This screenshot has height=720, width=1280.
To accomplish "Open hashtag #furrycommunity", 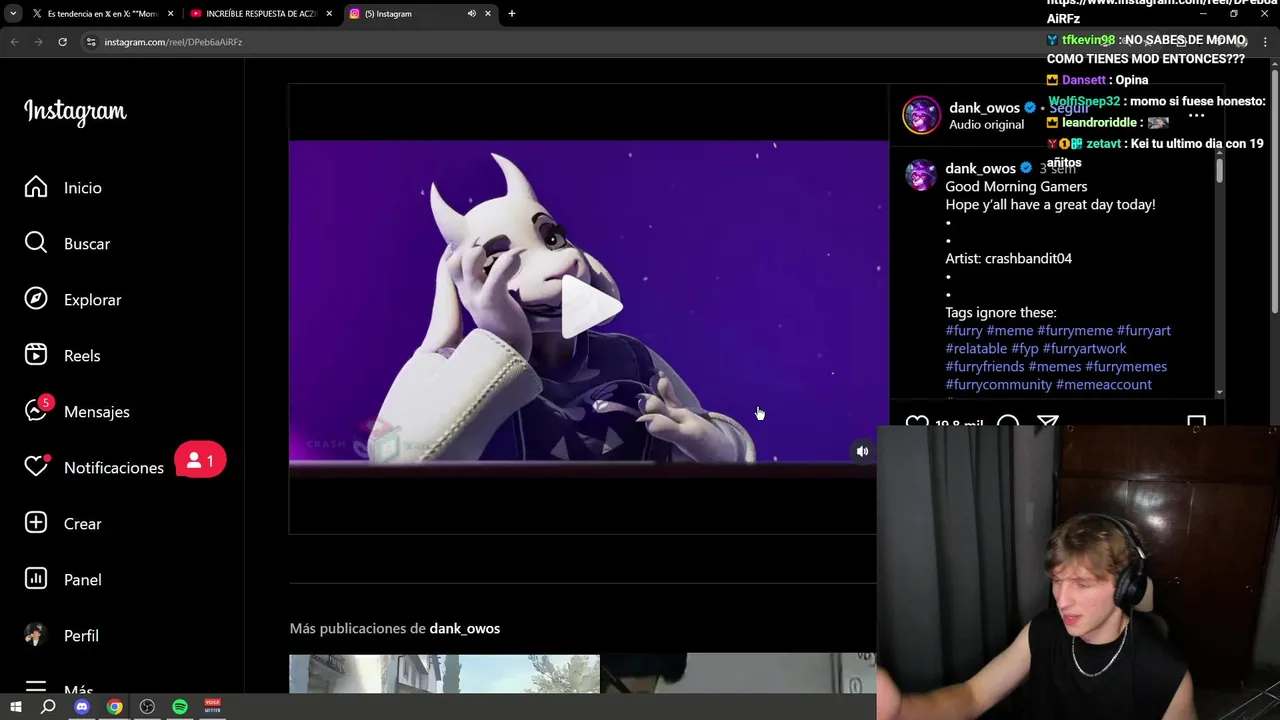I will tap(999, 385).
